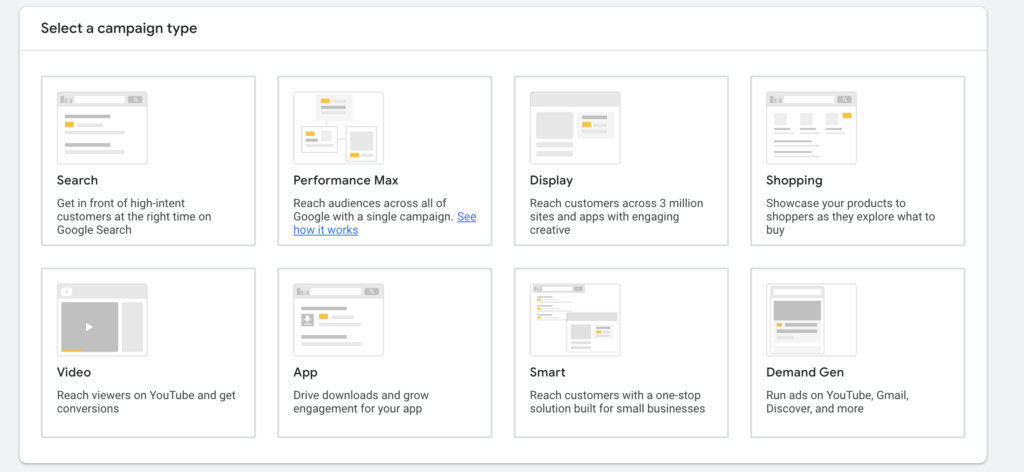Pick the Demand Gen campaign illustration

tap(811, 320)
